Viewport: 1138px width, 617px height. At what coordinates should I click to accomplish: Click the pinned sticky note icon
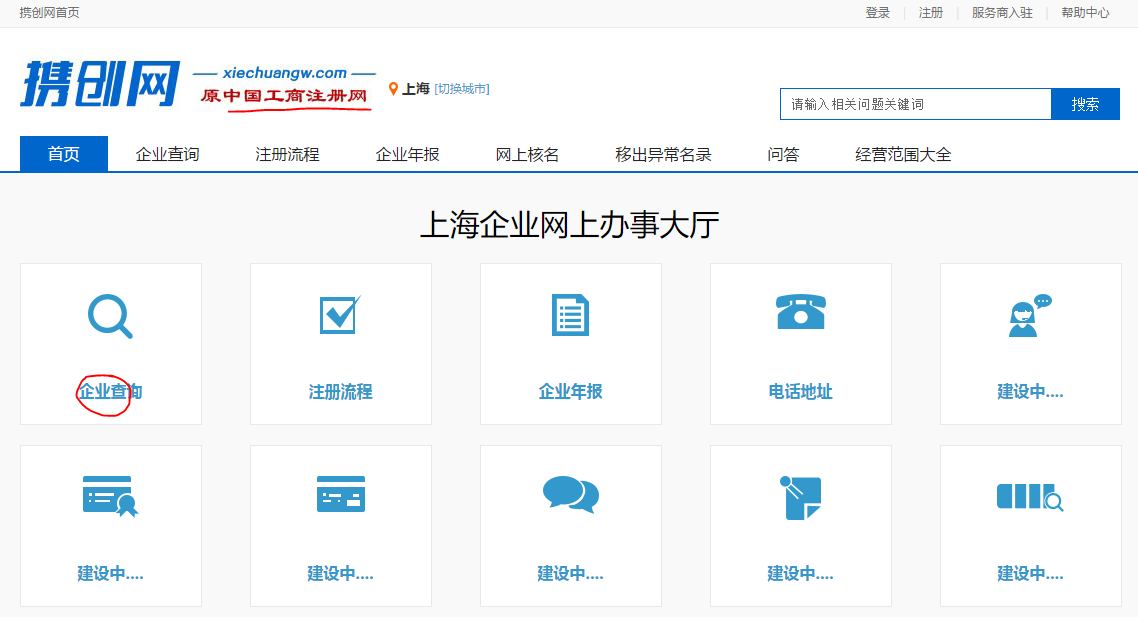pyautogui.click(x=801, y=498)
